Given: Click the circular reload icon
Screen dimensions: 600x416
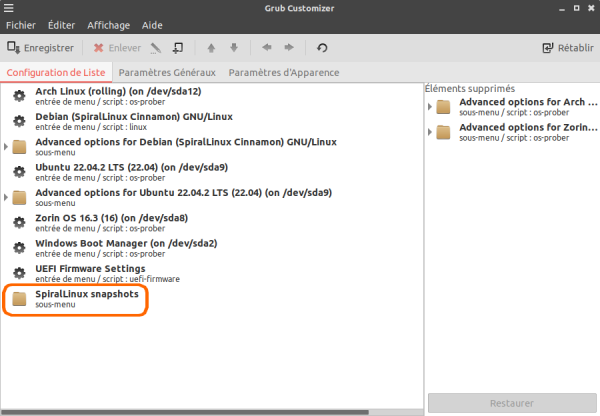Looking at the screenshot, I should click(x=322, y=47).
